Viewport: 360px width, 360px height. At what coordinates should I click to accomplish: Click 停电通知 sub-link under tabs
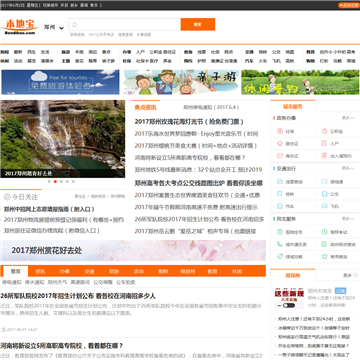pos(12,282)
